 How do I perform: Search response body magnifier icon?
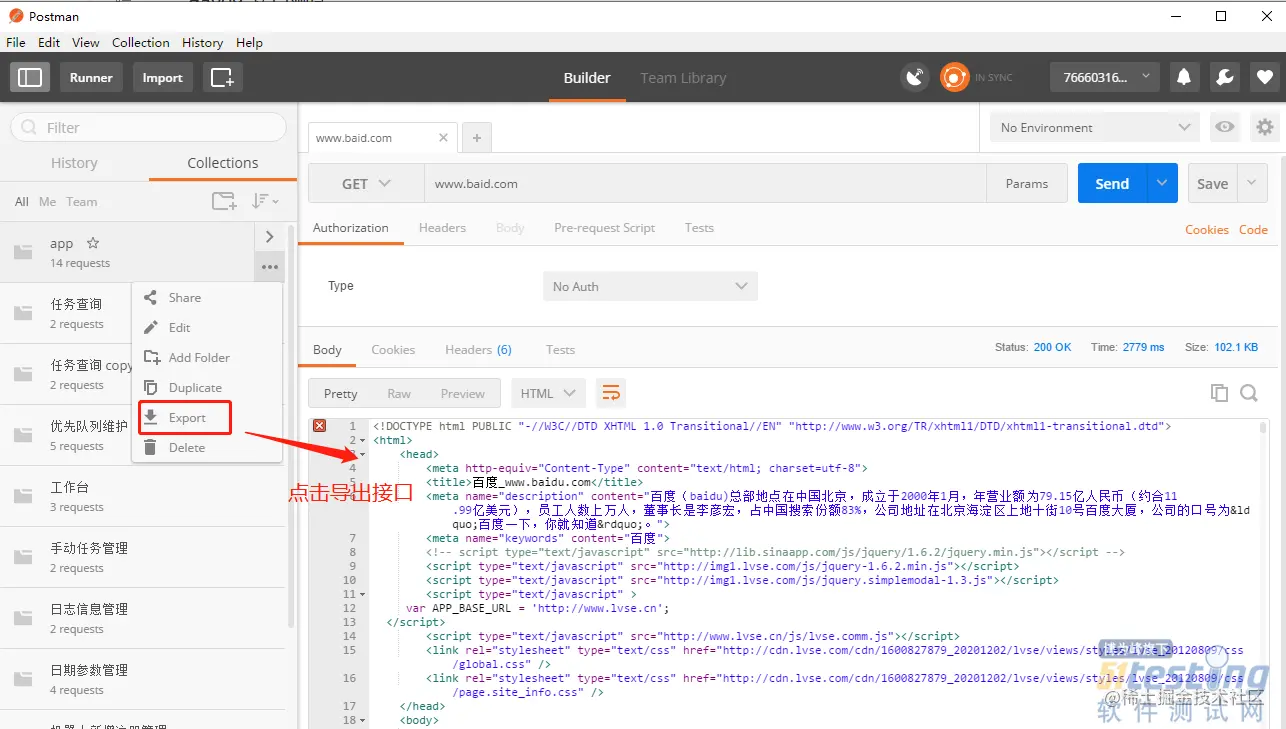[1249, 393]
